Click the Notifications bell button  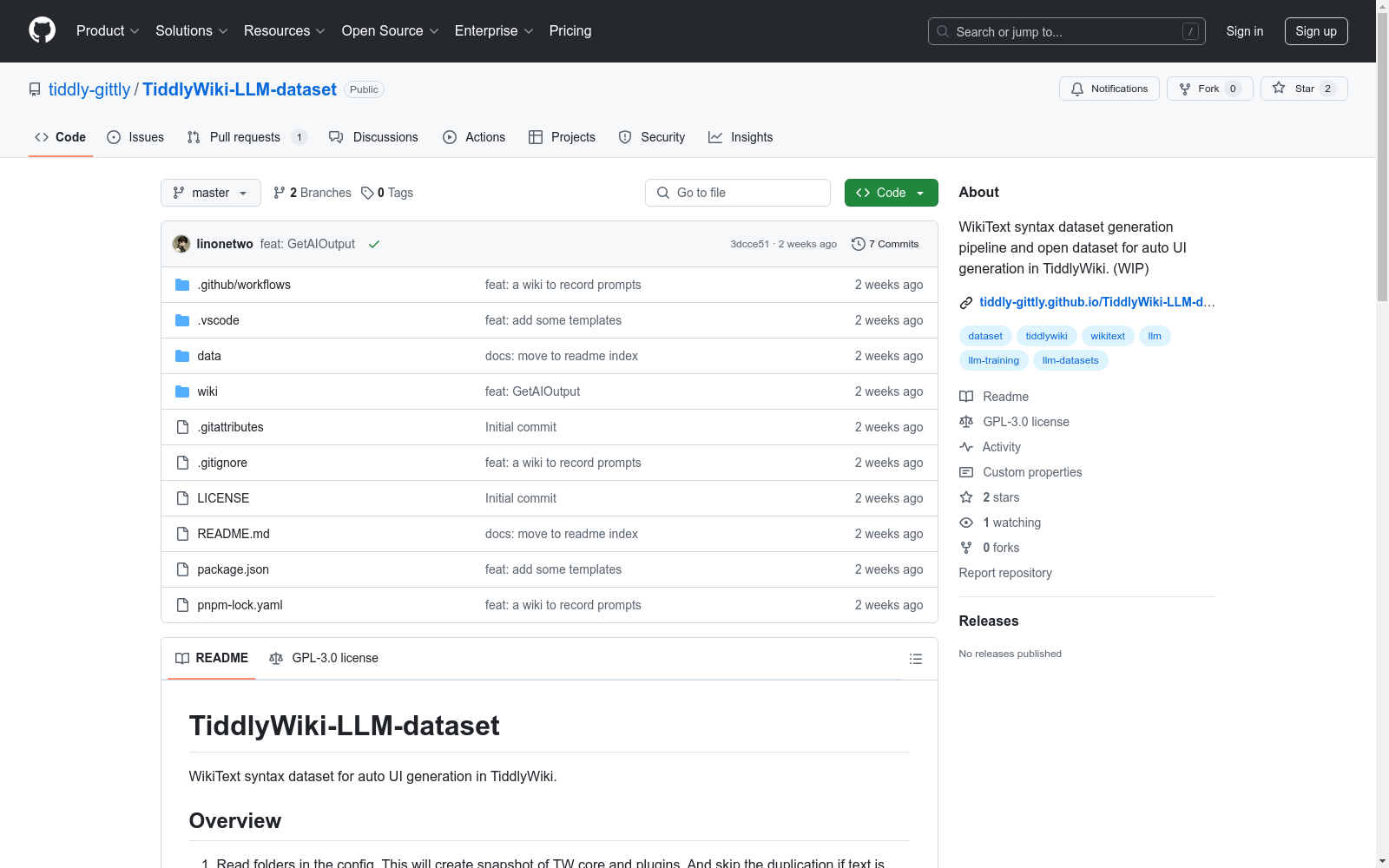(1109, 89)
